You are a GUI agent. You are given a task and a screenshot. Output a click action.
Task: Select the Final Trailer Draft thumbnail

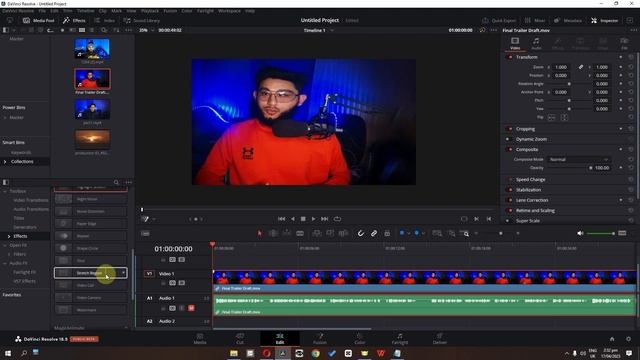[92, 79]
